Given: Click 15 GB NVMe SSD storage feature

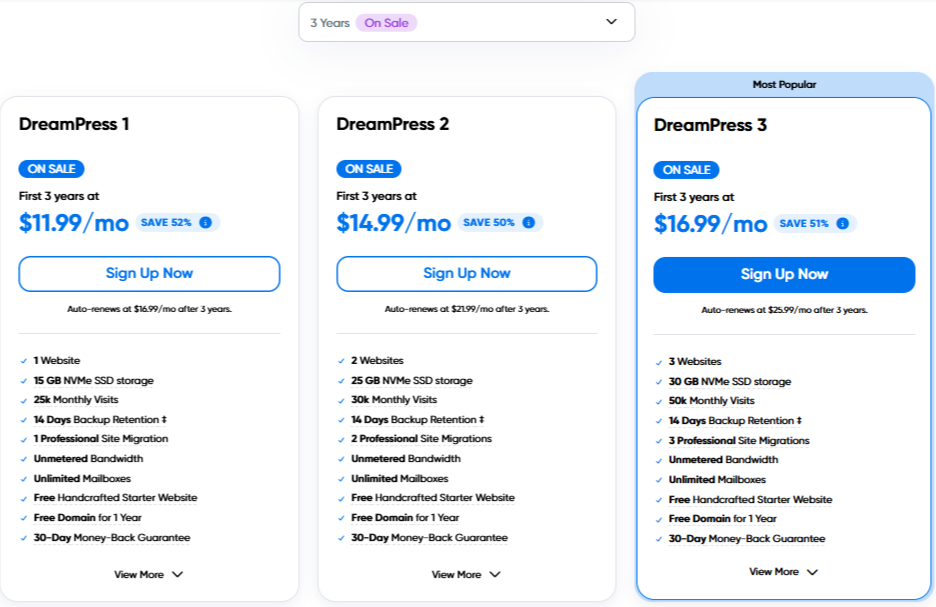Looking at the screenshot, I should [94, 381].
